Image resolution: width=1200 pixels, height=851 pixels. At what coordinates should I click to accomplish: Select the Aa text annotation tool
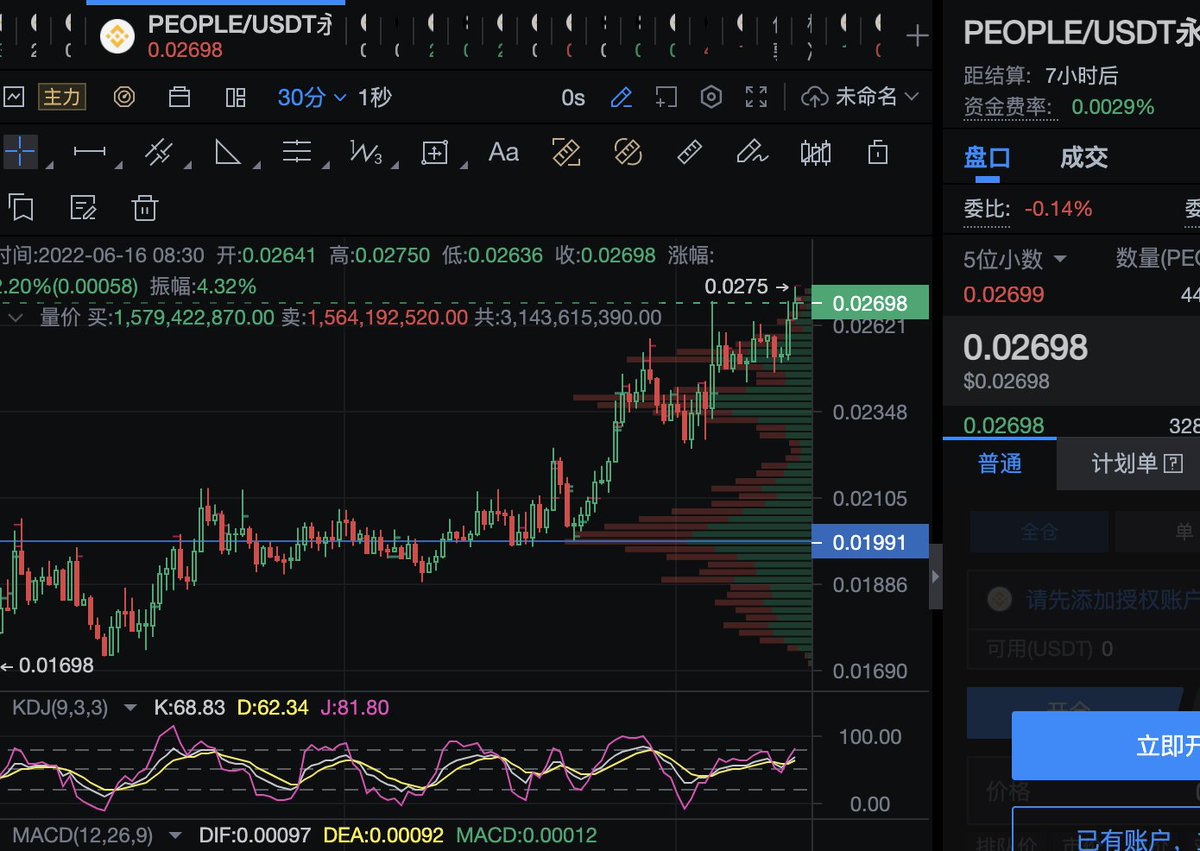point(503,152)
